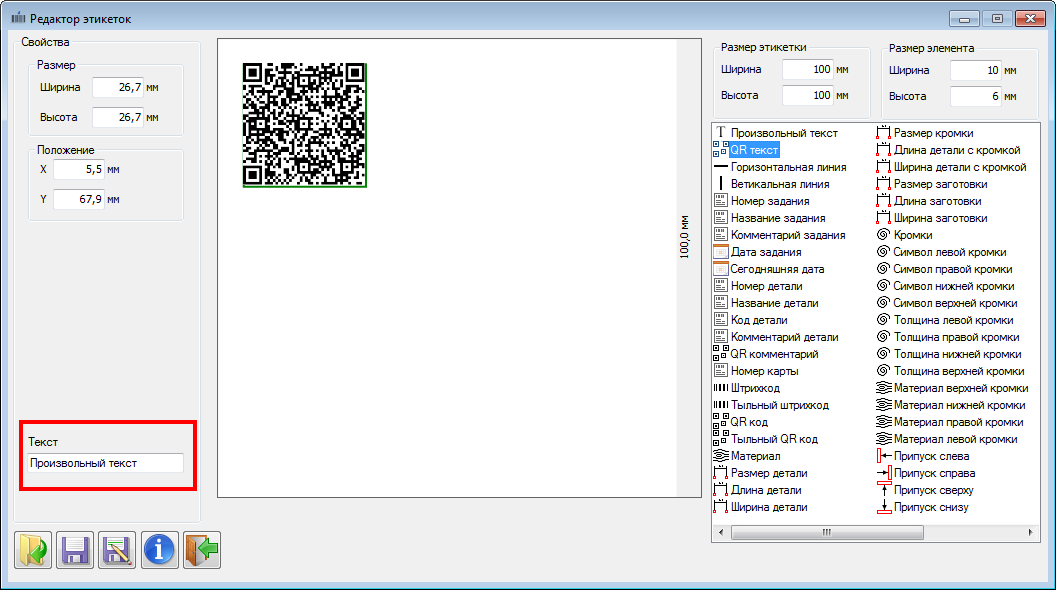Choose Название детали from the list
Screen dimensions: 1056x590
(774, 303)
